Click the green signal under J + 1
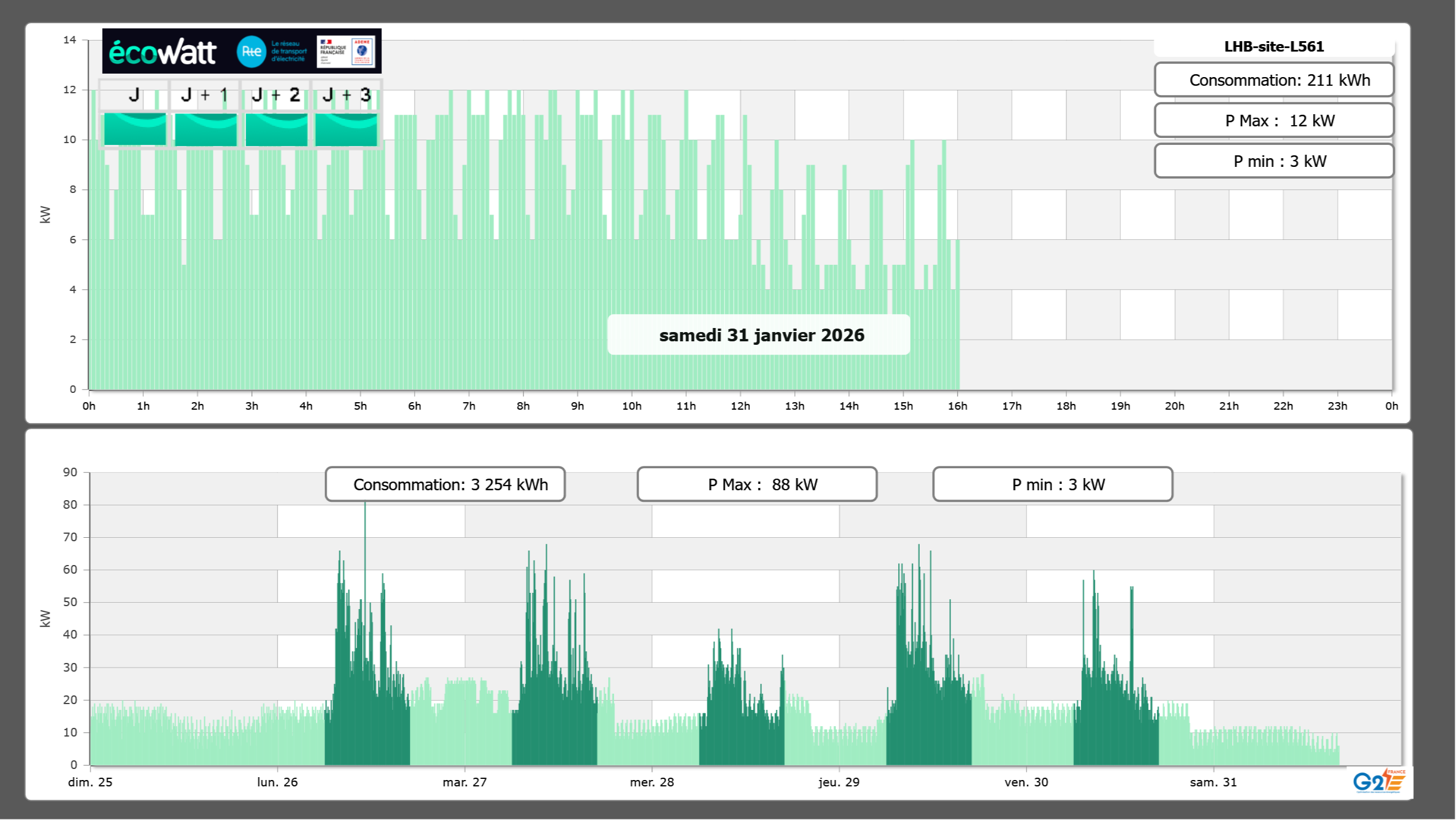The width and height of the screenshot is (1456, 820). click(x=205, y=129)
